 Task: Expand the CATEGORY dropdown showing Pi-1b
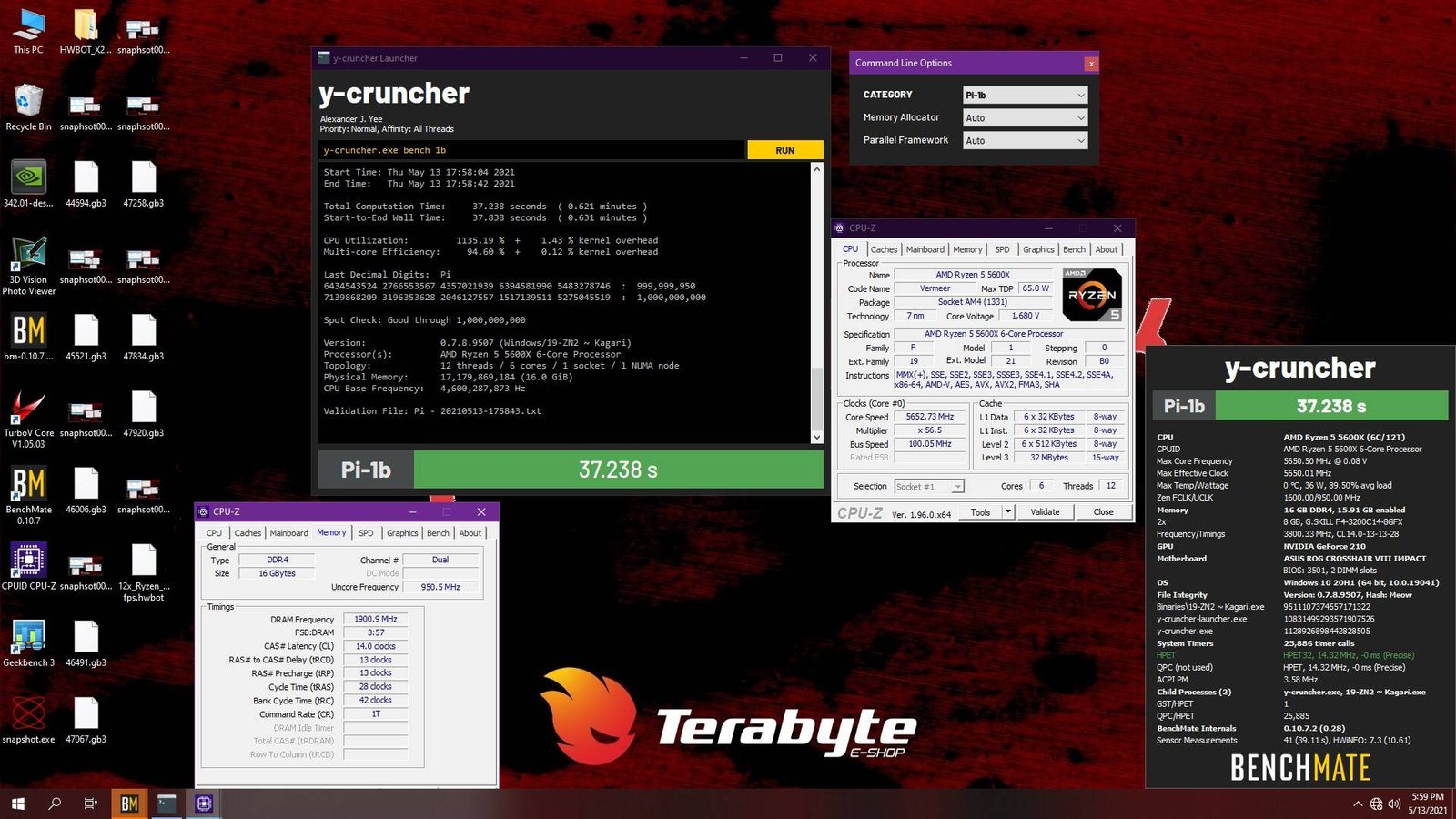tap(1025, 95)
